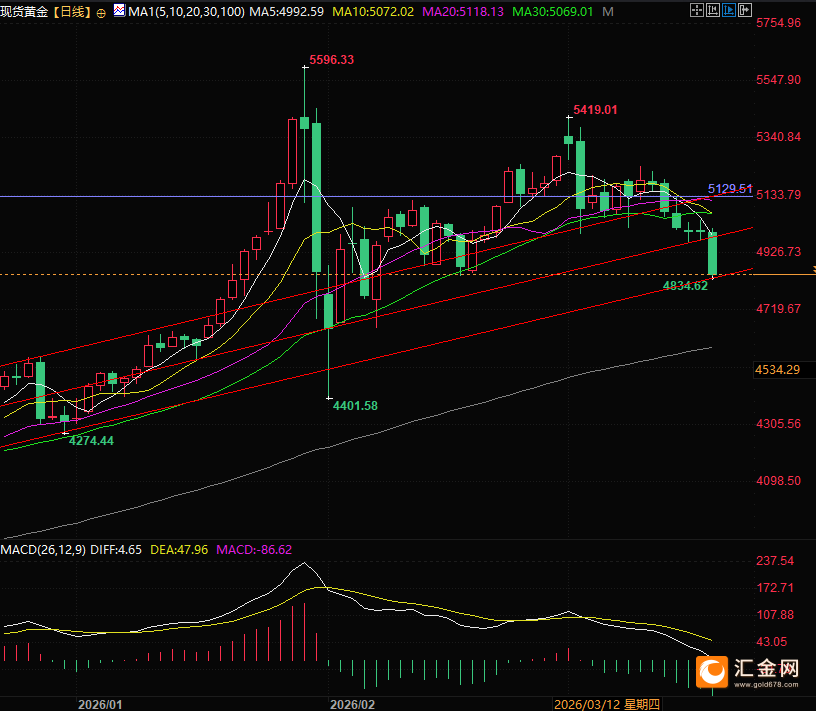Click the 4926.73 price axis label
The height and width of the screenshot is (711, 816).
(778, 252)
